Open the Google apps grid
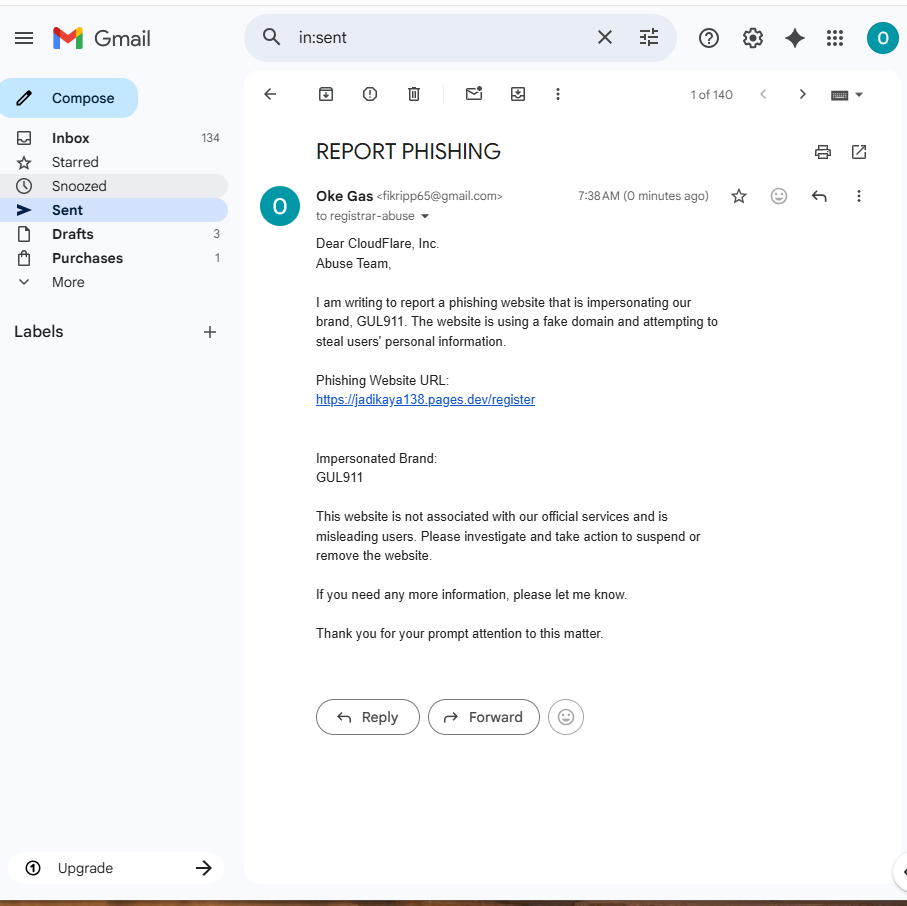907x906 pixels. (x=835, y=38)
